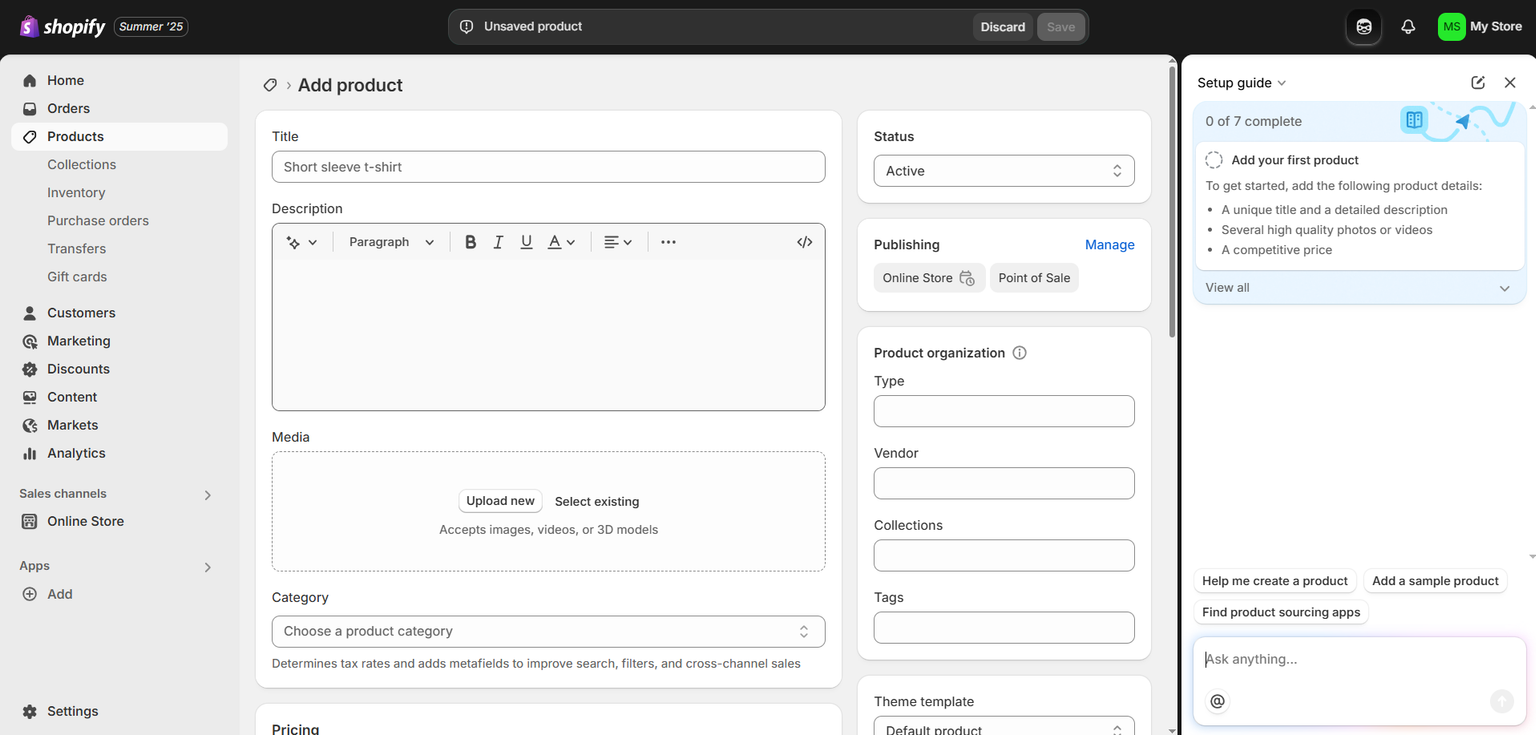
Task: Switch description to HTML code view
Action: coord(804,242)
